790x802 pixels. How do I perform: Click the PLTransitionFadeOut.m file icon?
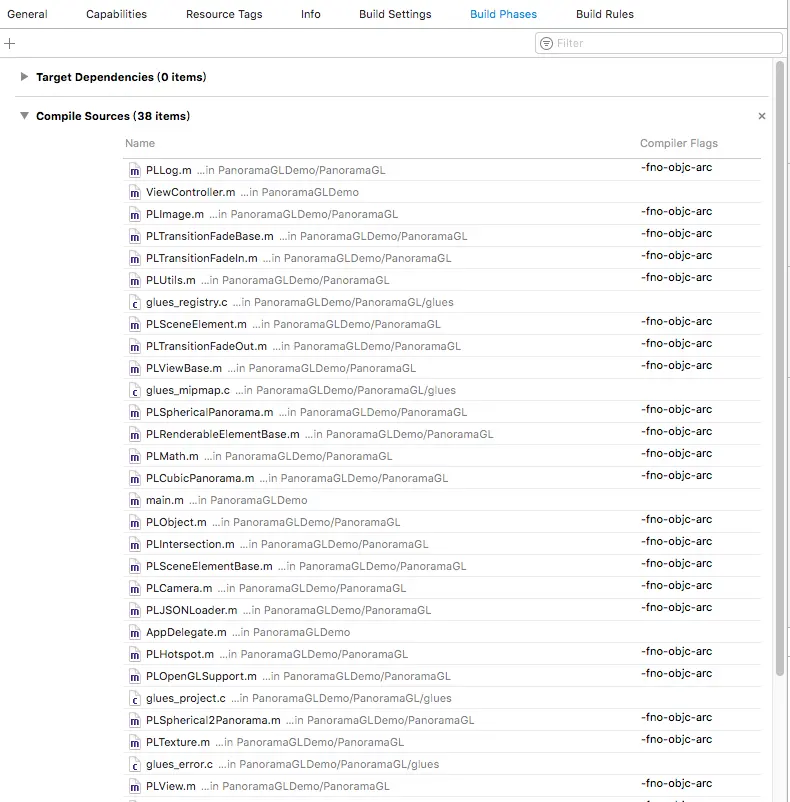point(134,347)
